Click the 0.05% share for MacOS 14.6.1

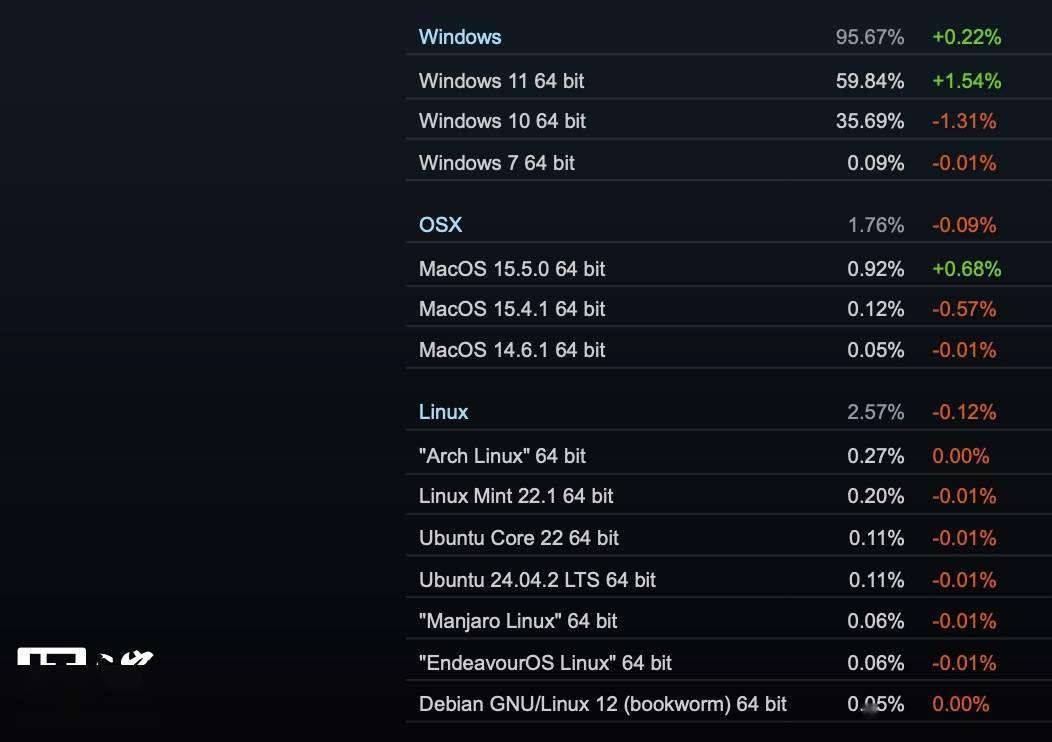click(876, 350)
